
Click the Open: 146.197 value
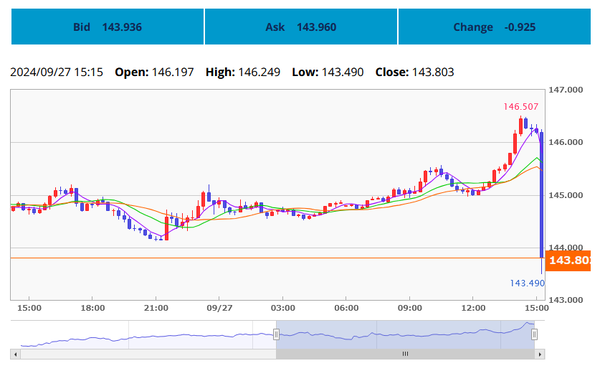(154, 72)
